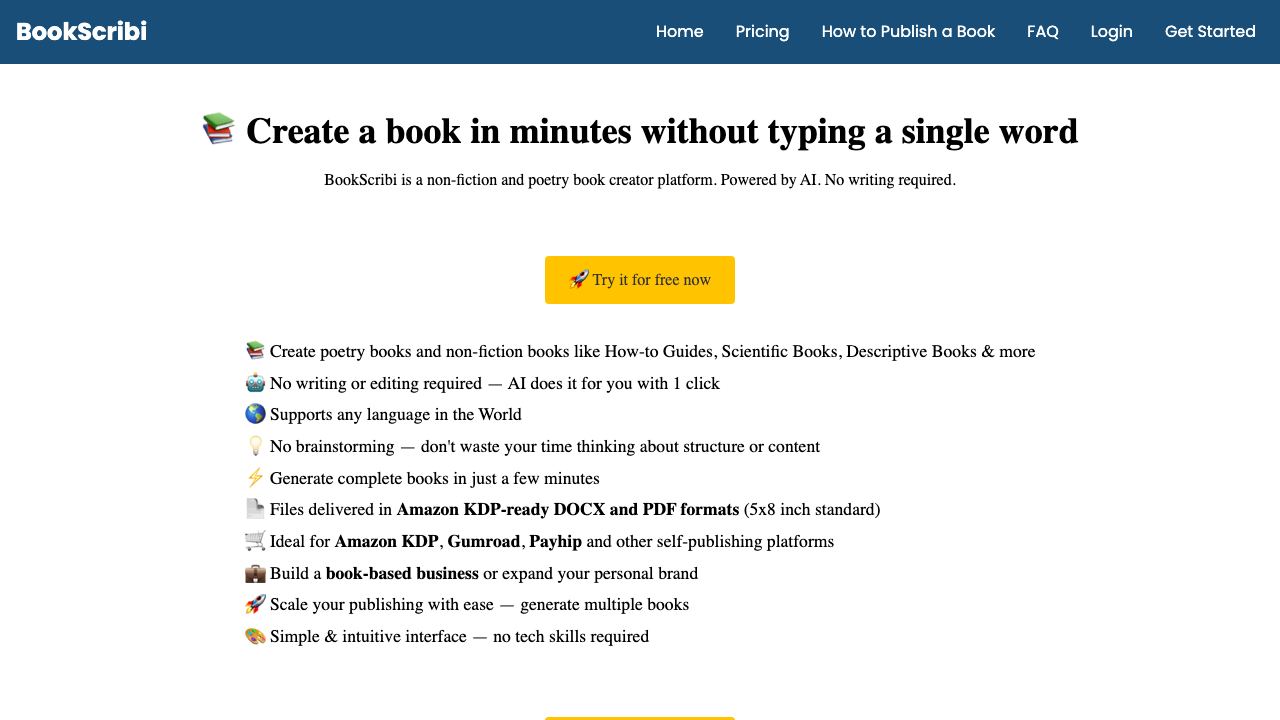
Task: Click the palette icon beside Simple & intuitive interface
Action: [255, 636]
